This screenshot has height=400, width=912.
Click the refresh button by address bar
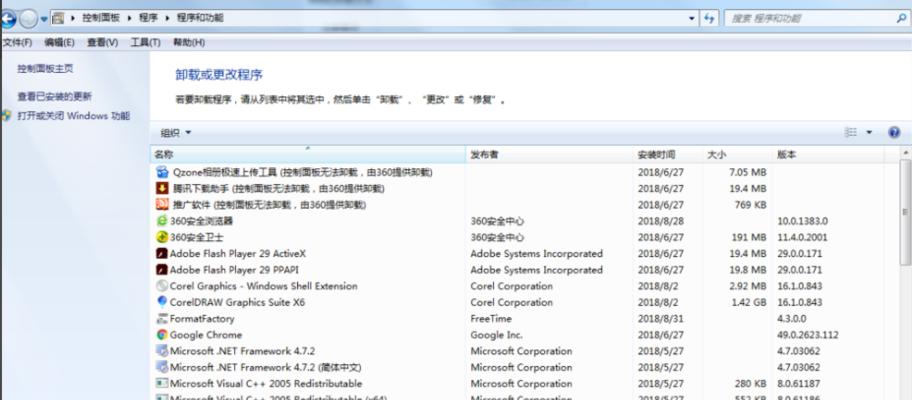pyautogui.click(x=709, y=19)
